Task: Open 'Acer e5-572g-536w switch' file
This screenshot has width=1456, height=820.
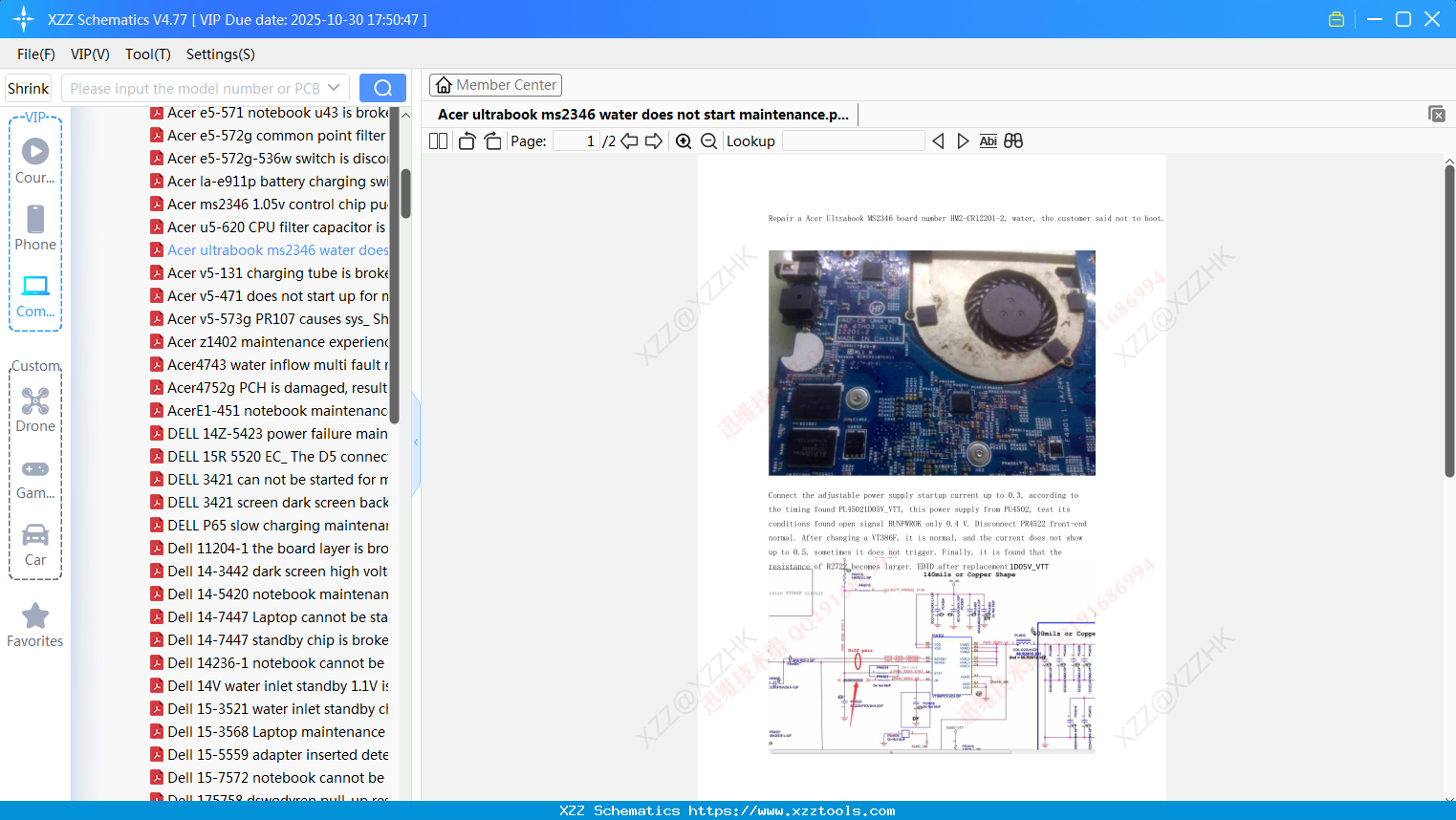Action: click(270, 159)
